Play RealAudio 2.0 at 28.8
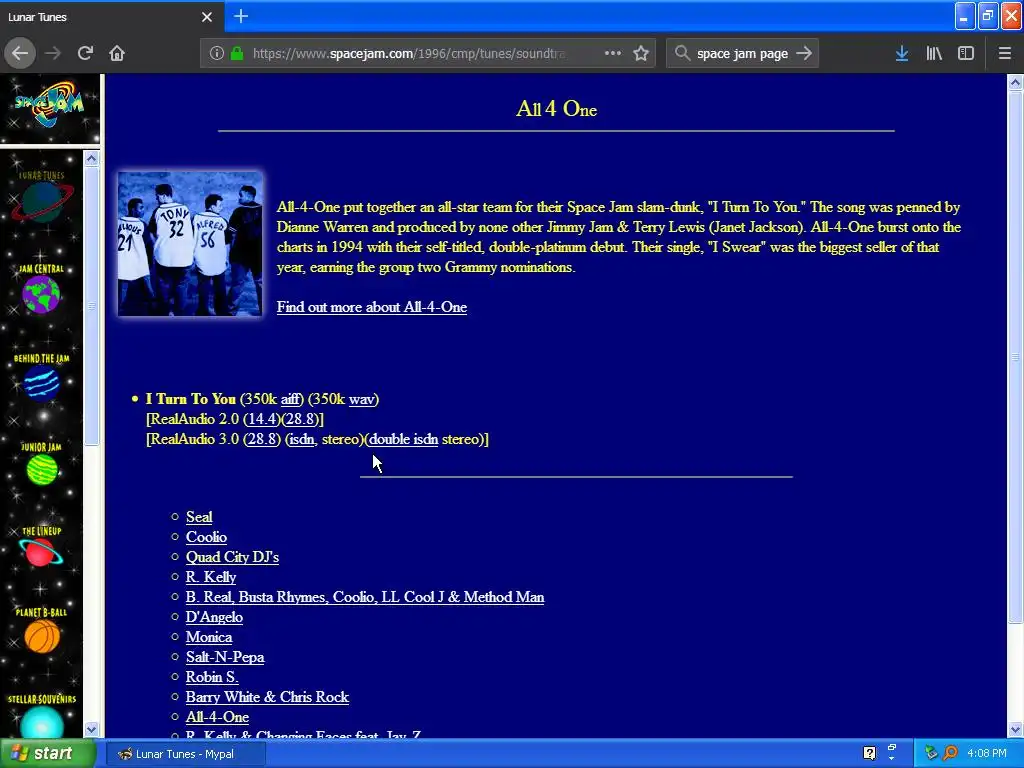Image resolution: width=1024 pixels, height=768 pixels. [300, 419]
